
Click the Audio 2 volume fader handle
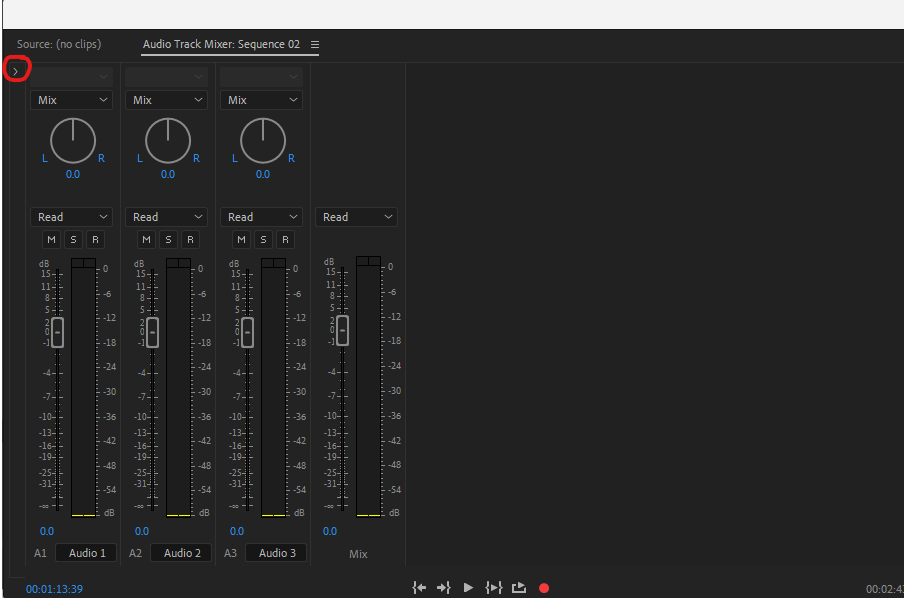click(x=151, y=331)
